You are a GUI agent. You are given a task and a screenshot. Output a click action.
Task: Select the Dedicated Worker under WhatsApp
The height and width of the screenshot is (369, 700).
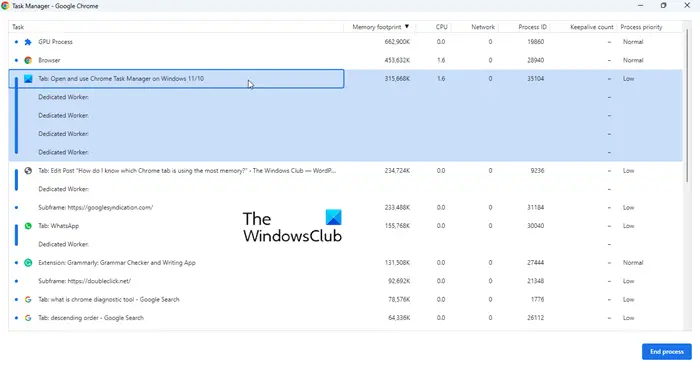tap(346, 245)
